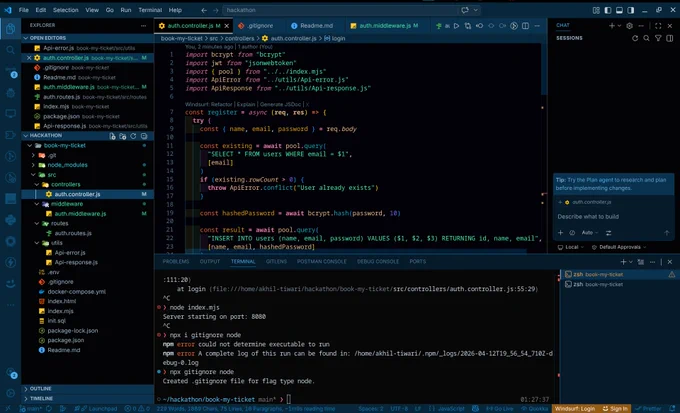Search chat sessions magnifier icon
The image size is (680, 413).
(x=646, y=38)
